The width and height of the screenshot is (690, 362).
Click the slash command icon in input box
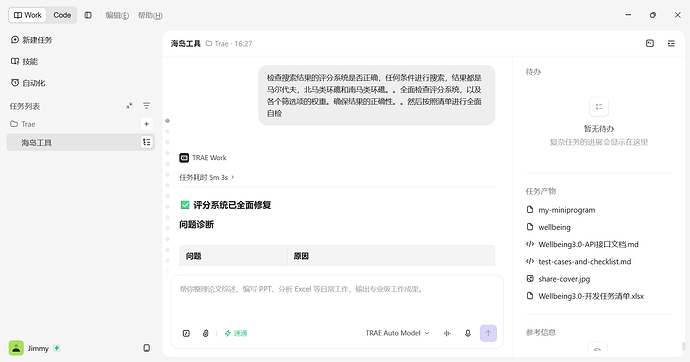(186, 333)
